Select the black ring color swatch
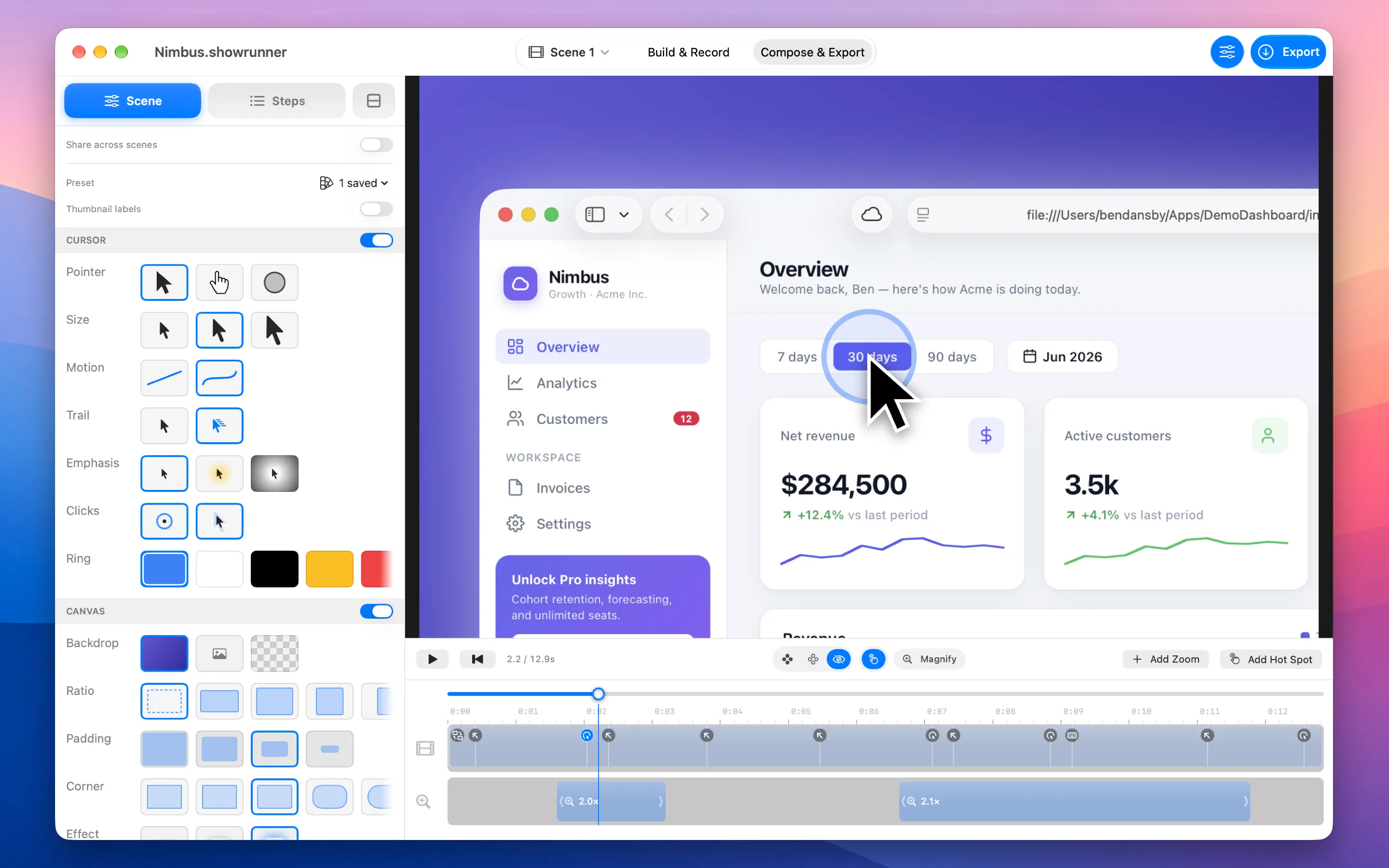The image size is (1389, 868). point(274,569)
